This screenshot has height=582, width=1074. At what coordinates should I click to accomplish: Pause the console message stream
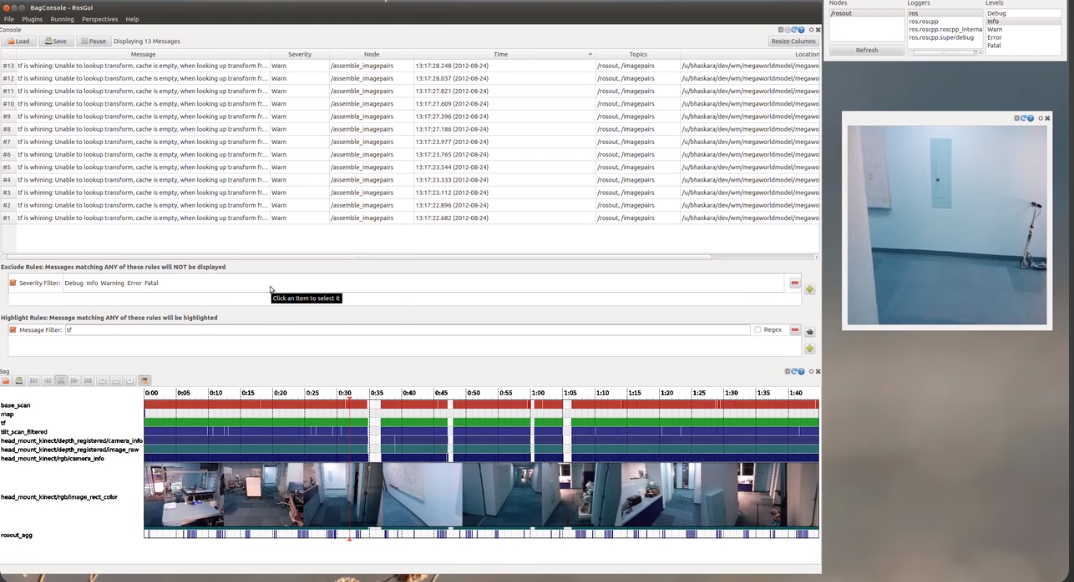(93, 41)
